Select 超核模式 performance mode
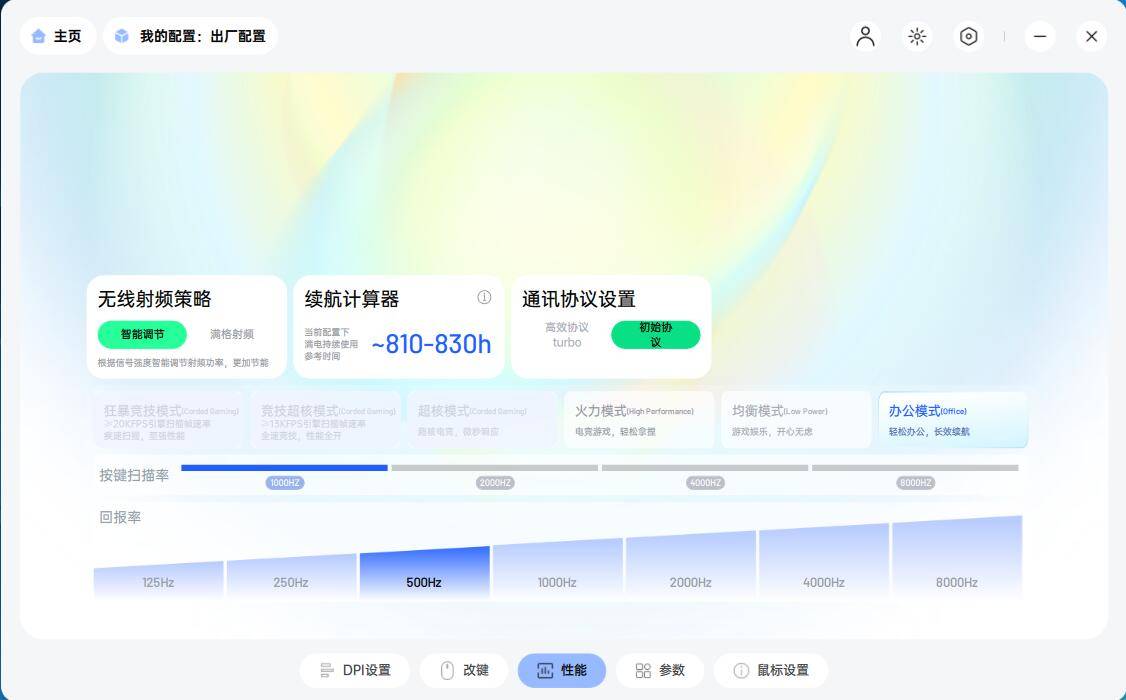 [483, 420]
